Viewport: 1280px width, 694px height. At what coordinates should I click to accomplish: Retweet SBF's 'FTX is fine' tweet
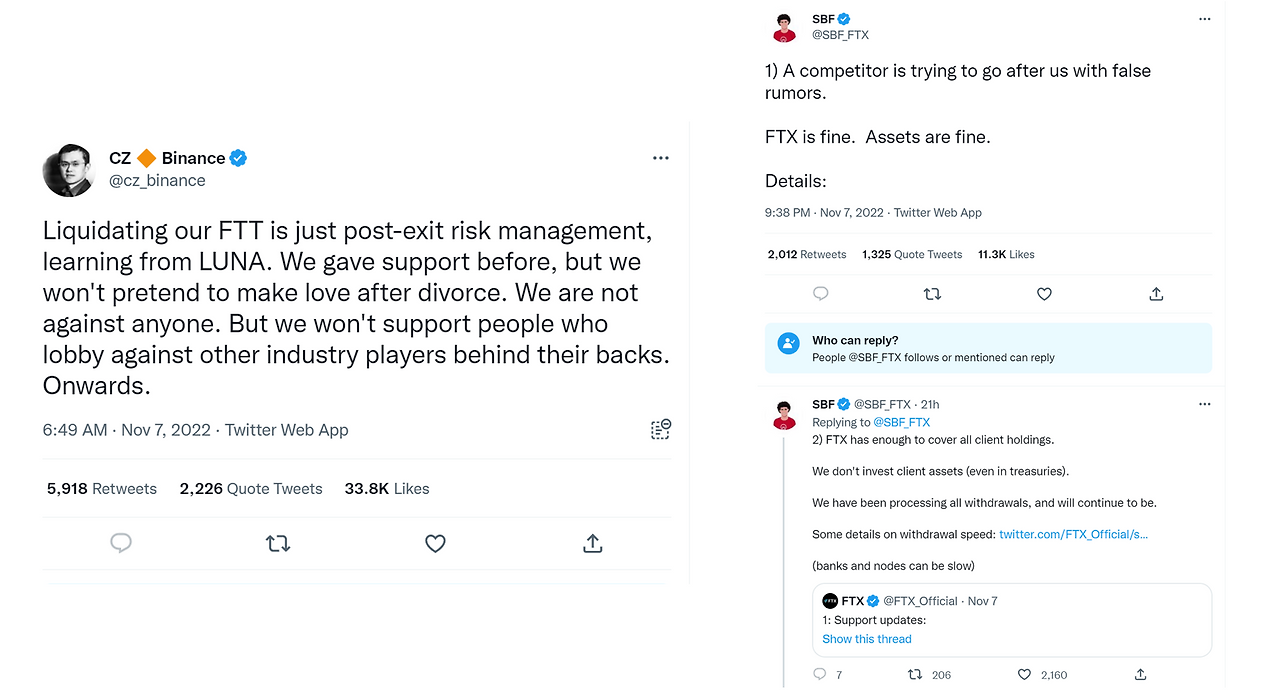pos(932,294)
